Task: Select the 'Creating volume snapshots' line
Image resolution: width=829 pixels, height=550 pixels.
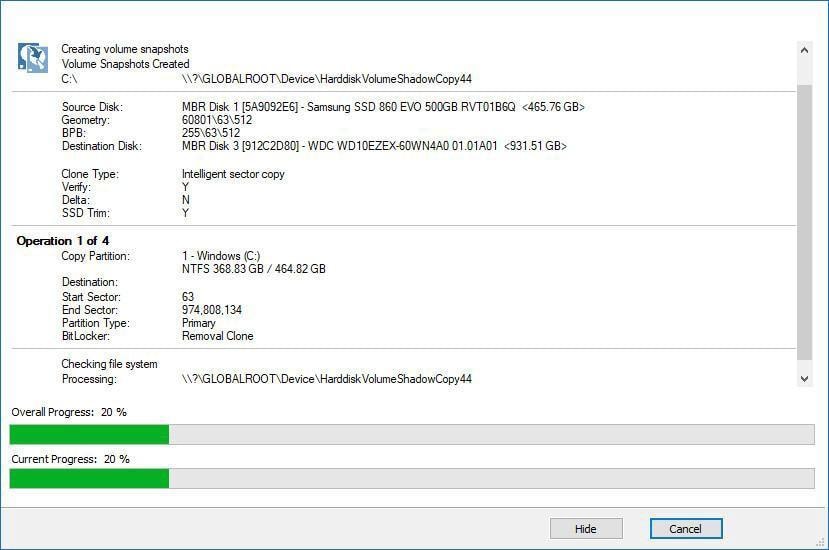Action: click(125, 49)
